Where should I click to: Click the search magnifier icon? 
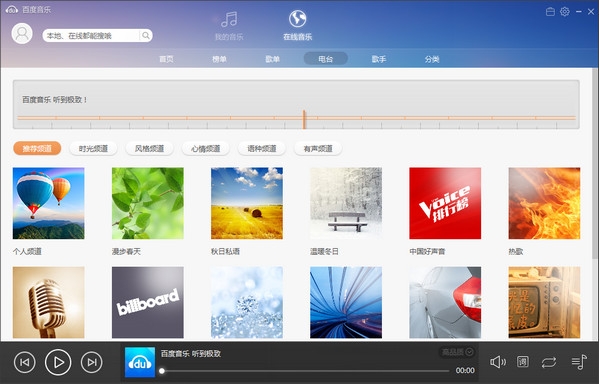coord(146,36)
